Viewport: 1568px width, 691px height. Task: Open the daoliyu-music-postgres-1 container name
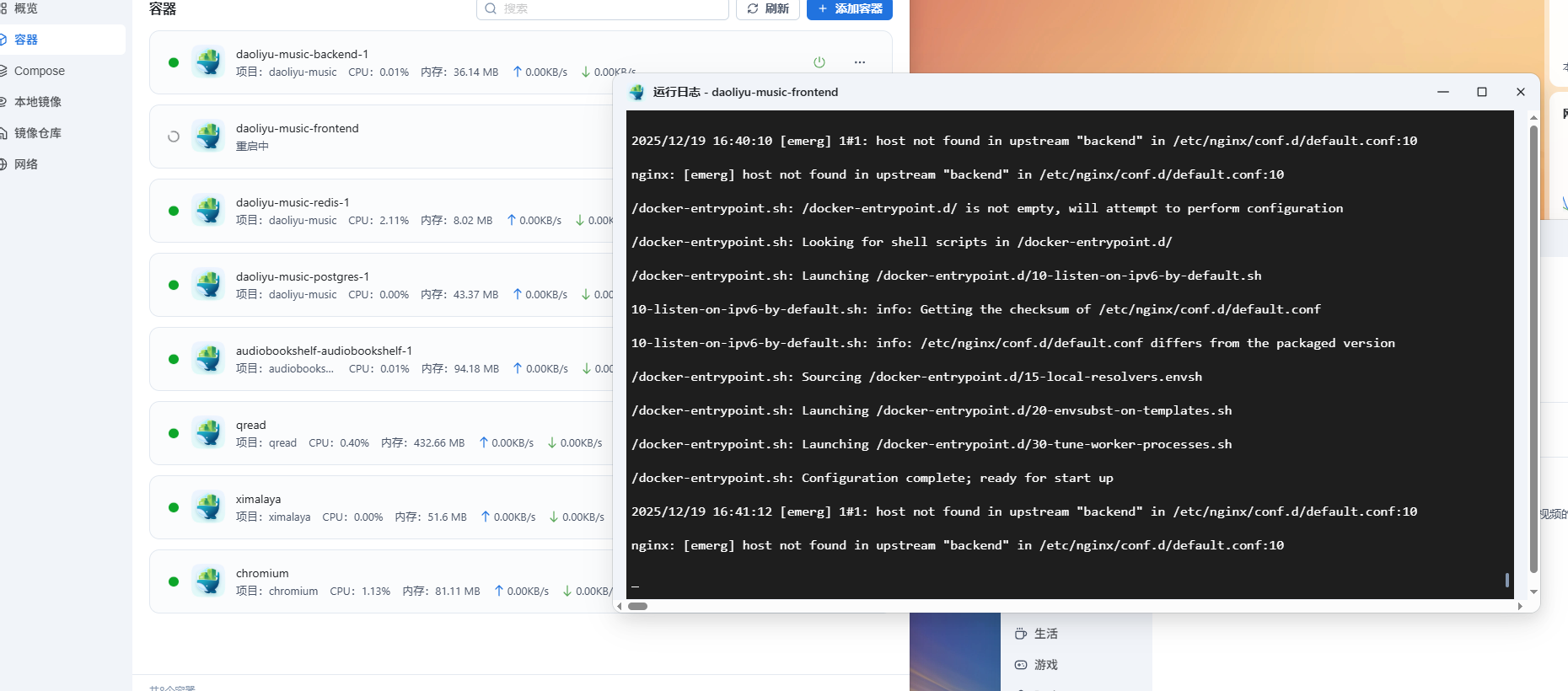[303, 276]
